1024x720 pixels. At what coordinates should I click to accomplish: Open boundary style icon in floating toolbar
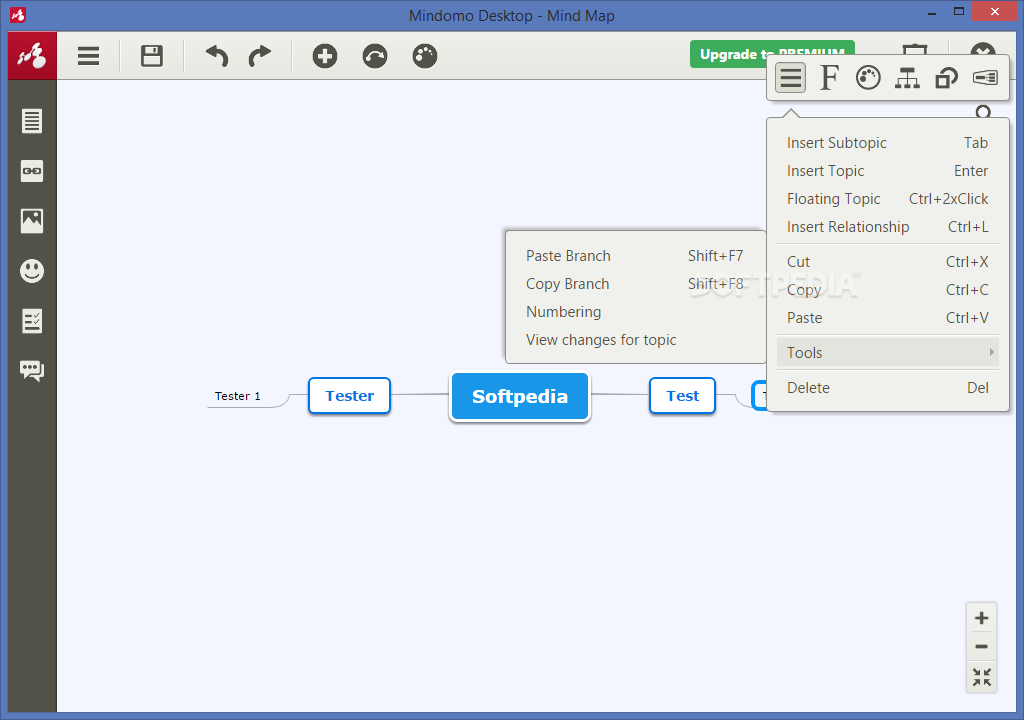[985, 78]
